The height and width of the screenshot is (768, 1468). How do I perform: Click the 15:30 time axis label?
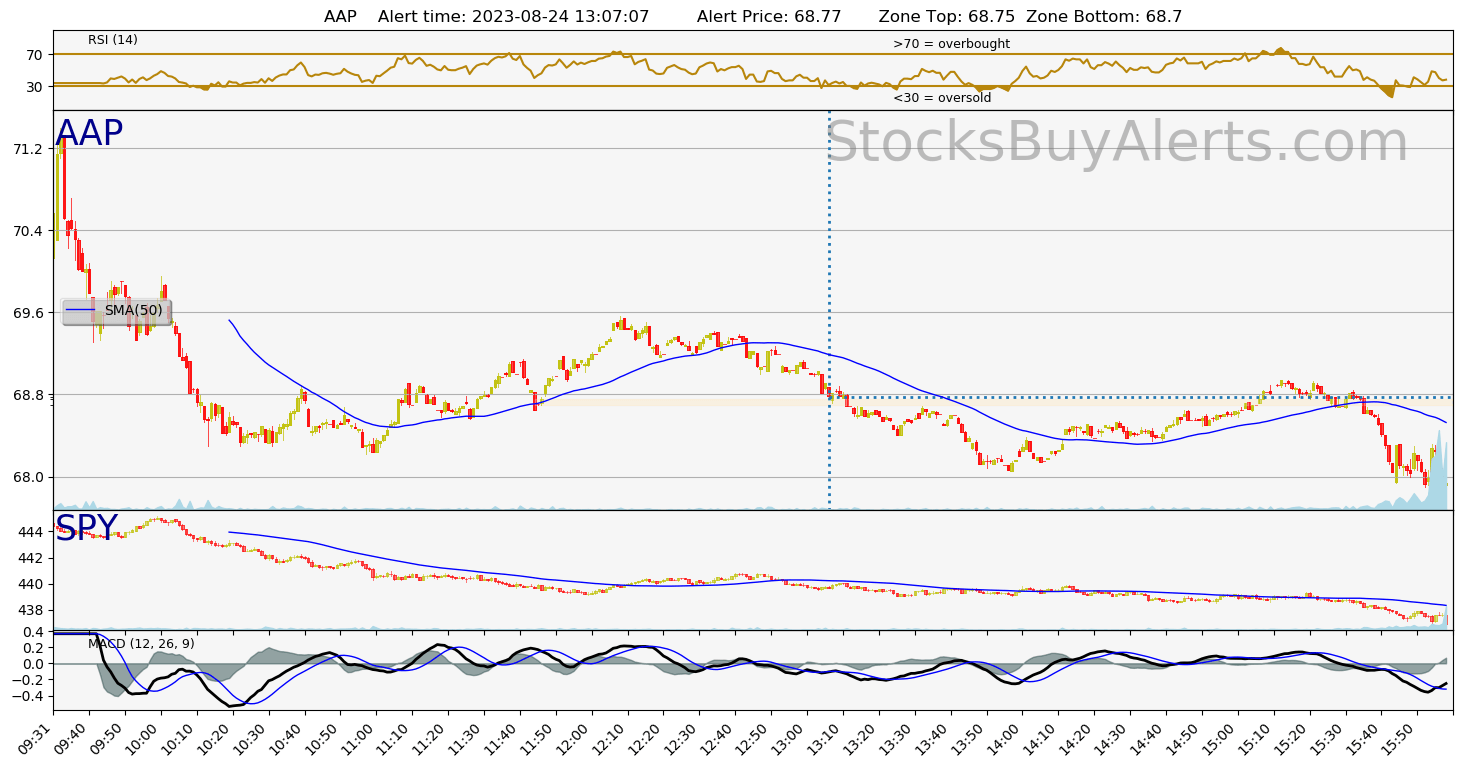1324,741
